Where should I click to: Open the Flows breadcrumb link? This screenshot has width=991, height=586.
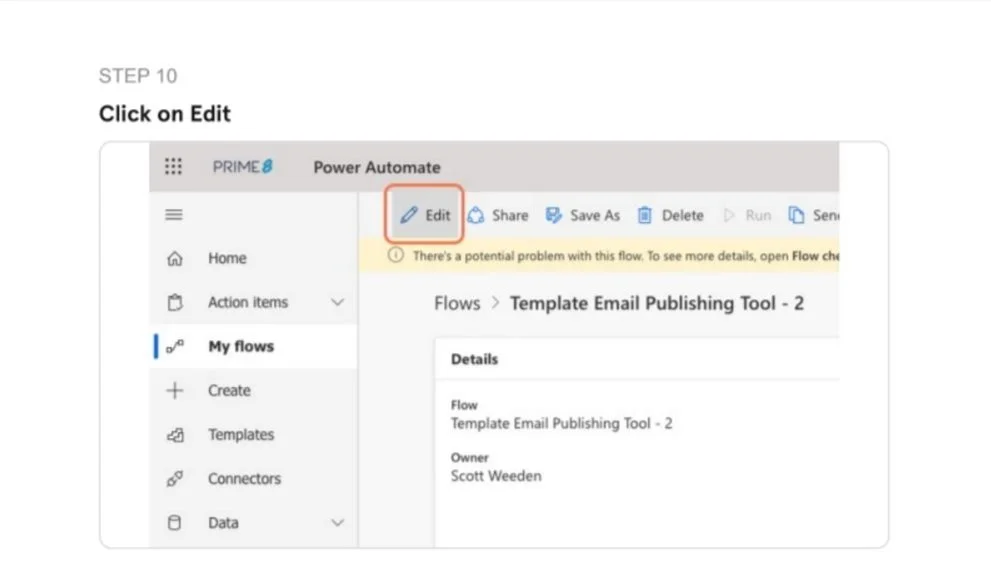pyautogui.click(x=456, y=303)
